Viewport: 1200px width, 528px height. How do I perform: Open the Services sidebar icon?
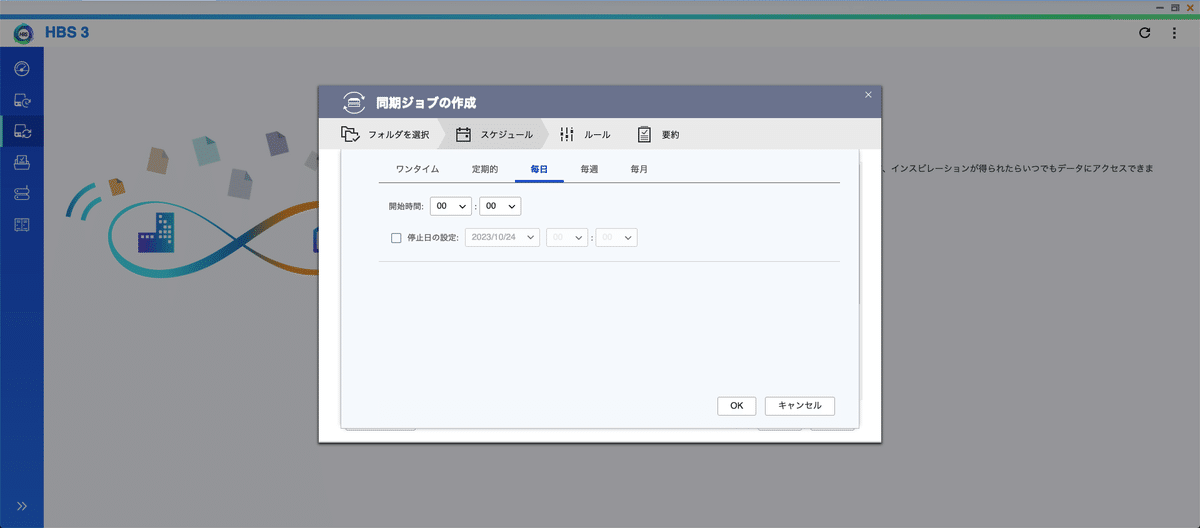click(x=22, y=193)
